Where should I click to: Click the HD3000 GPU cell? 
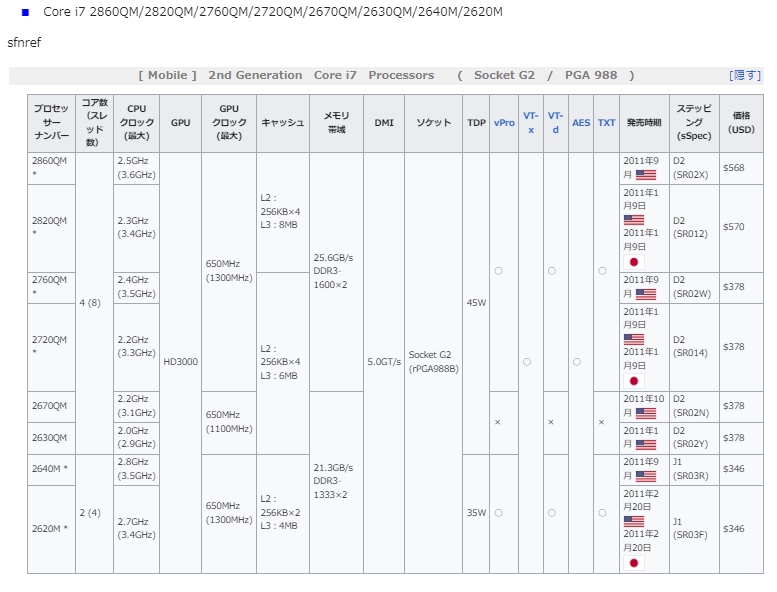(180, 363)
